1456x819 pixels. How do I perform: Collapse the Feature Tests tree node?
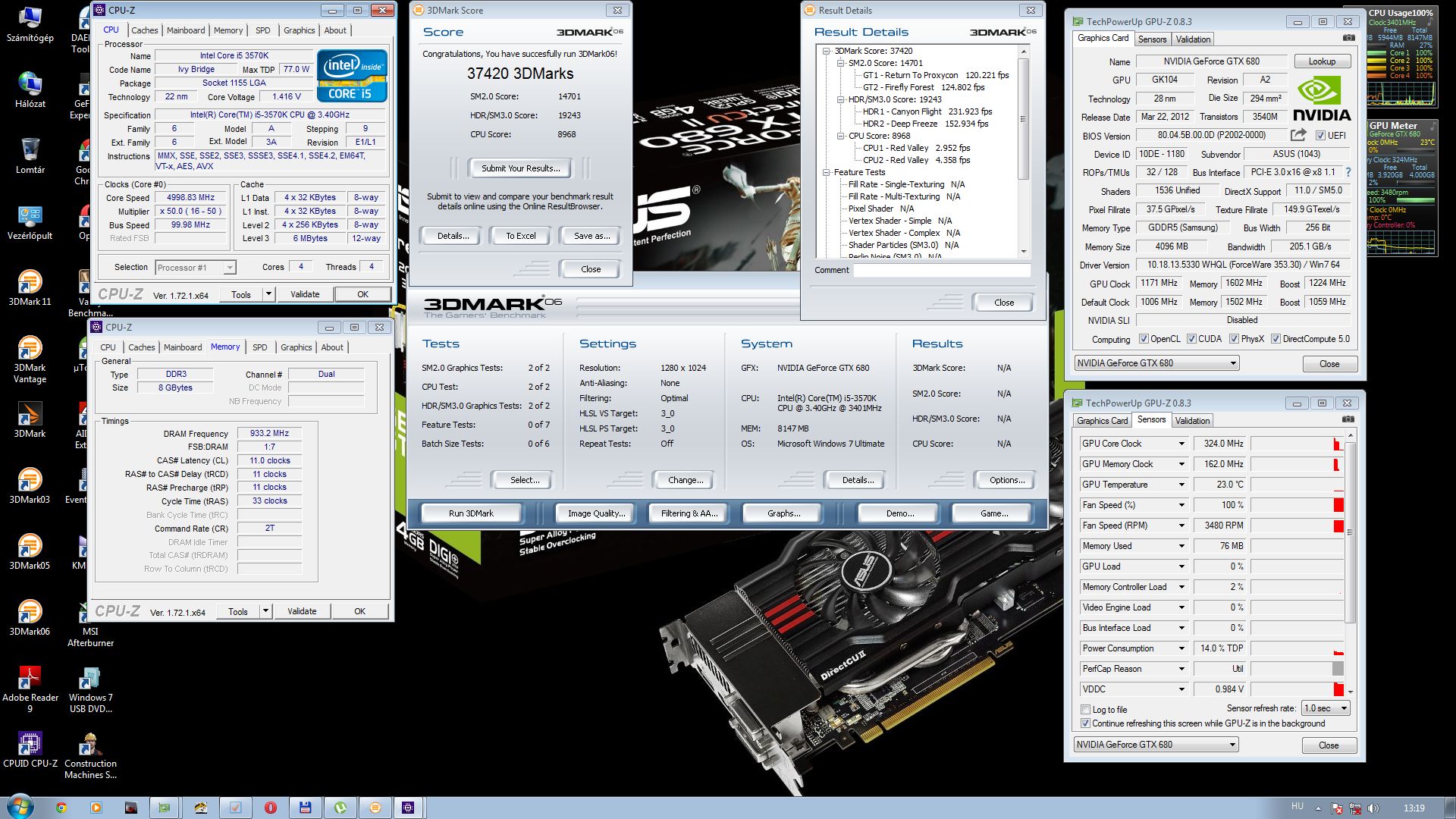tap(827, 172)
